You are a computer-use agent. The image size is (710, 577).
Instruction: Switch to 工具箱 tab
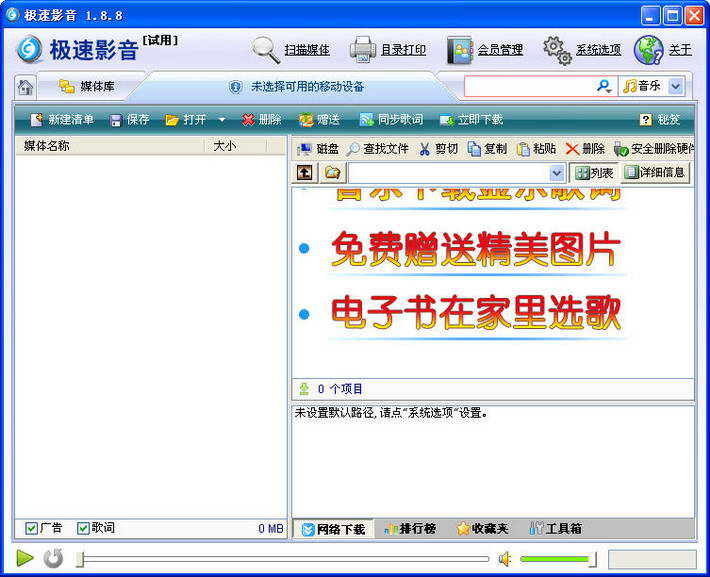[x=556, y=529]
